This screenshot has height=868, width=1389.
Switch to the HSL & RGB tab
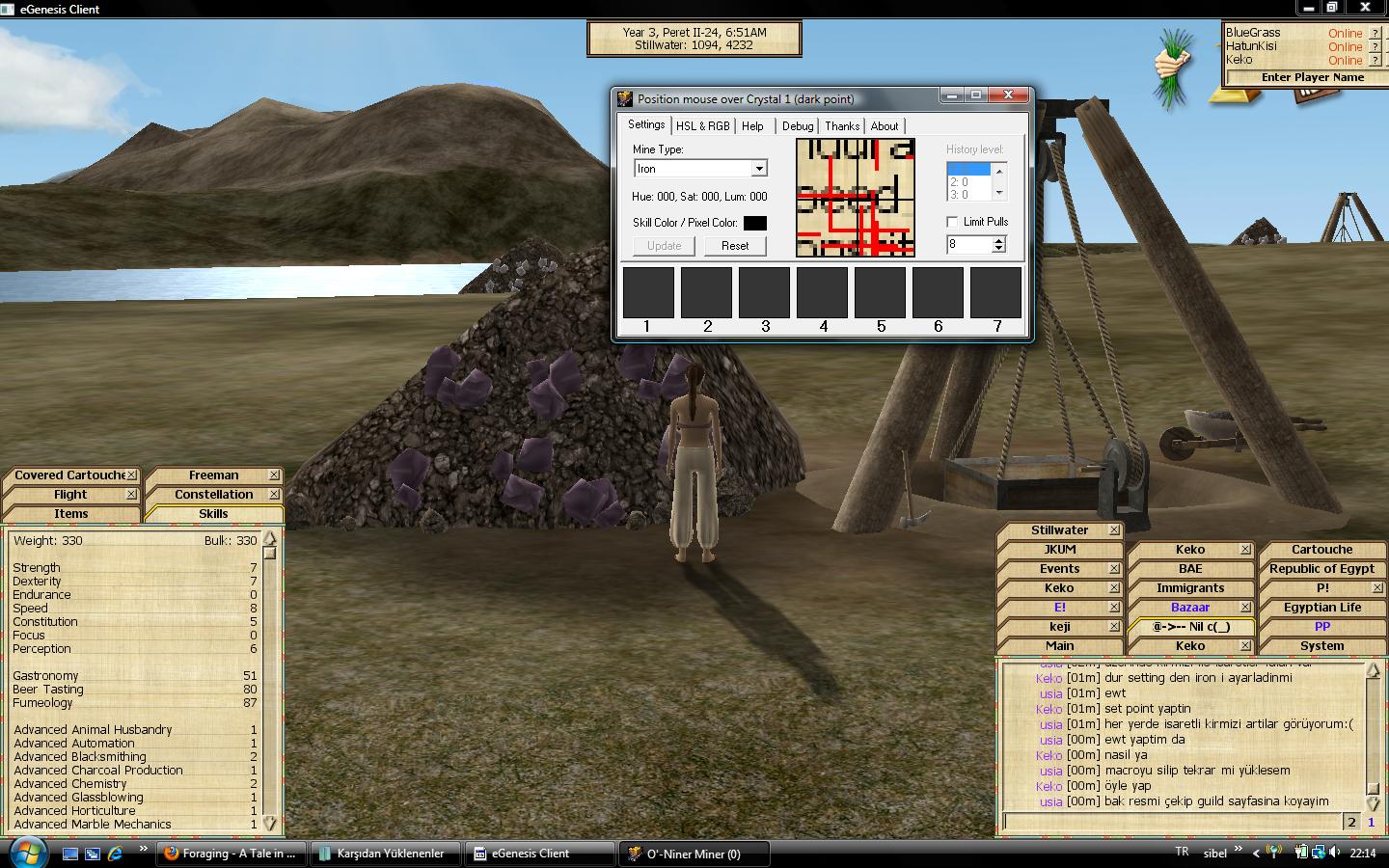click(702, 126)
